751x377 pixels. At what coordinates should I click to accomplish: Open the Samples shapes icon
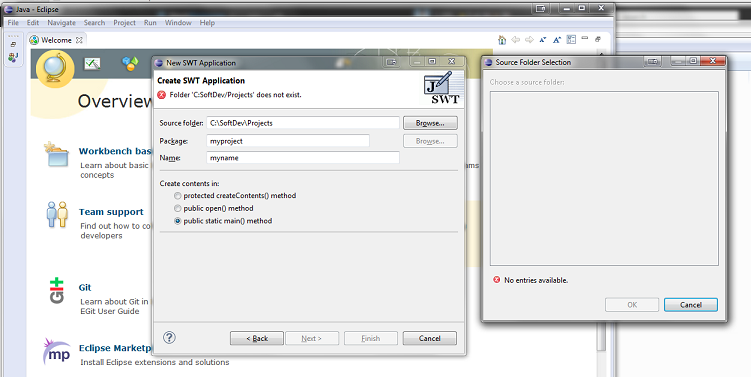pos(130,63)
